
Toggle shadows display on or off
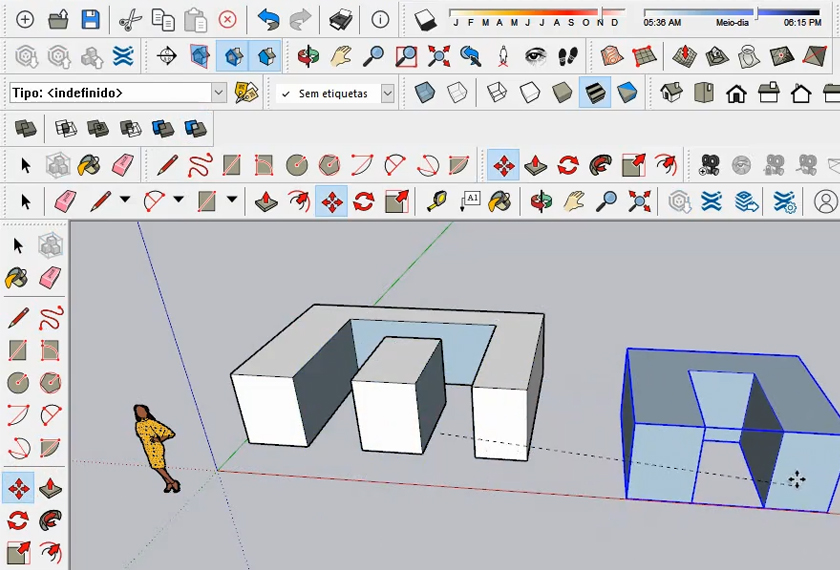click(x=426, y=19)
